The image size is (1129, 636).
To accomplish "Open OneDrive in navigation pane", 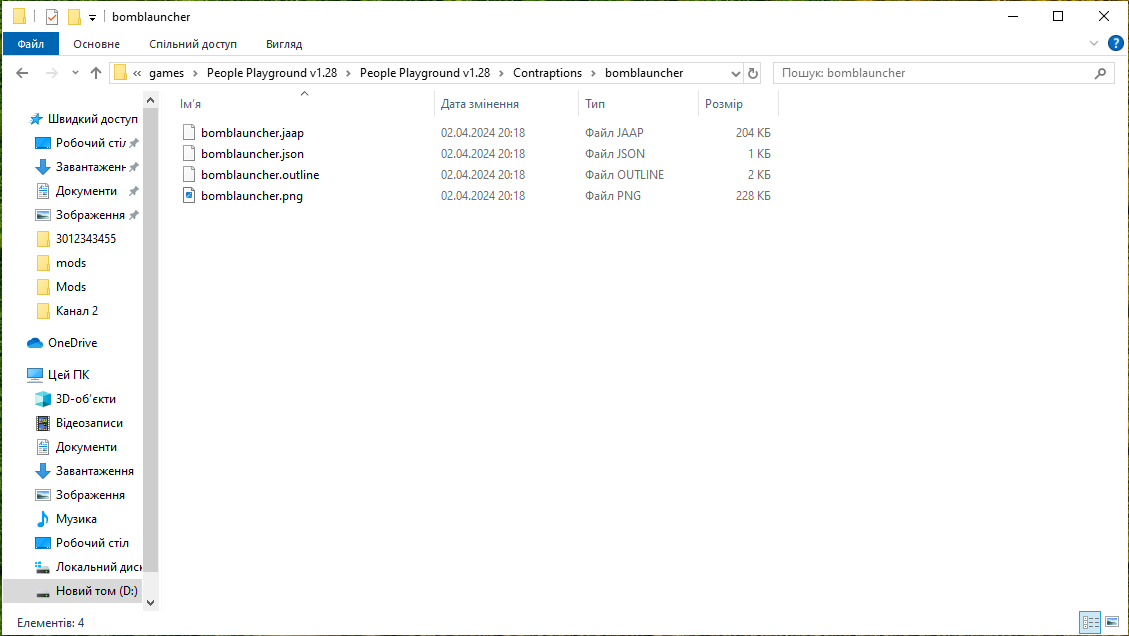I will pos(72,343).
